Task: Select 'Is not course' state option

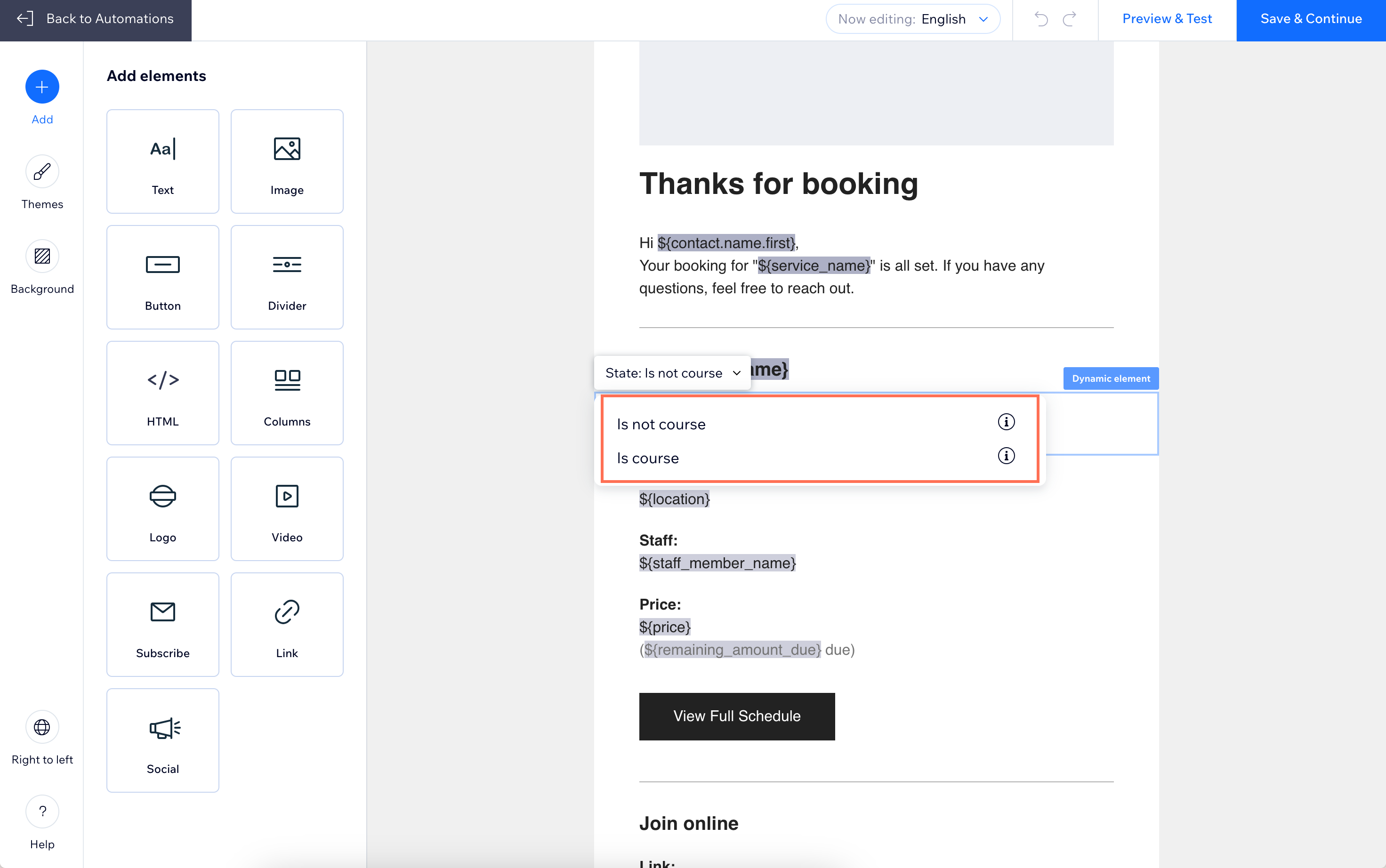Action: pos(661,424)
